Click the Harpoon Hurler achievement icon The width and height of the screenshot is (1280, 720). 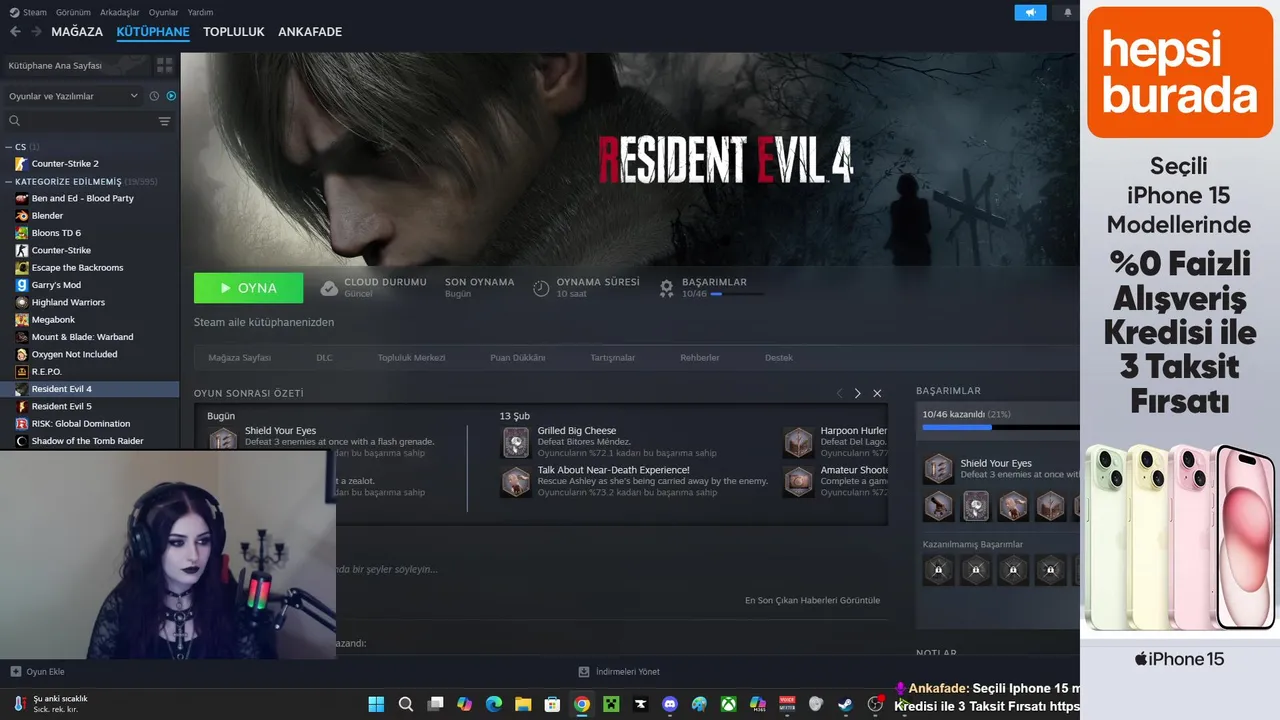click(799, 441)
